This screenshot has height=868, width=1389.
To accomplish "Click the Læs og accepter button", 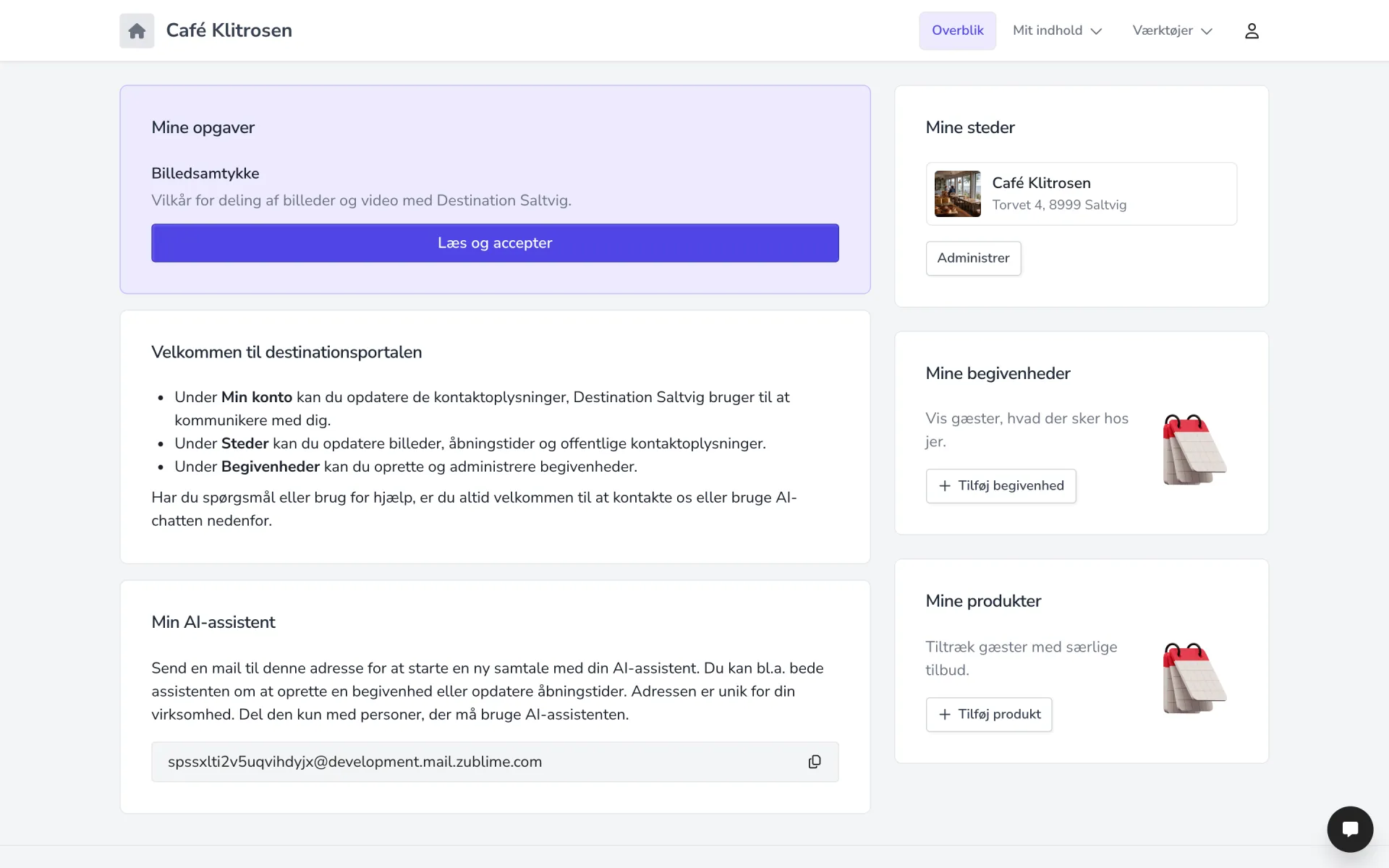I will [495, 243].
